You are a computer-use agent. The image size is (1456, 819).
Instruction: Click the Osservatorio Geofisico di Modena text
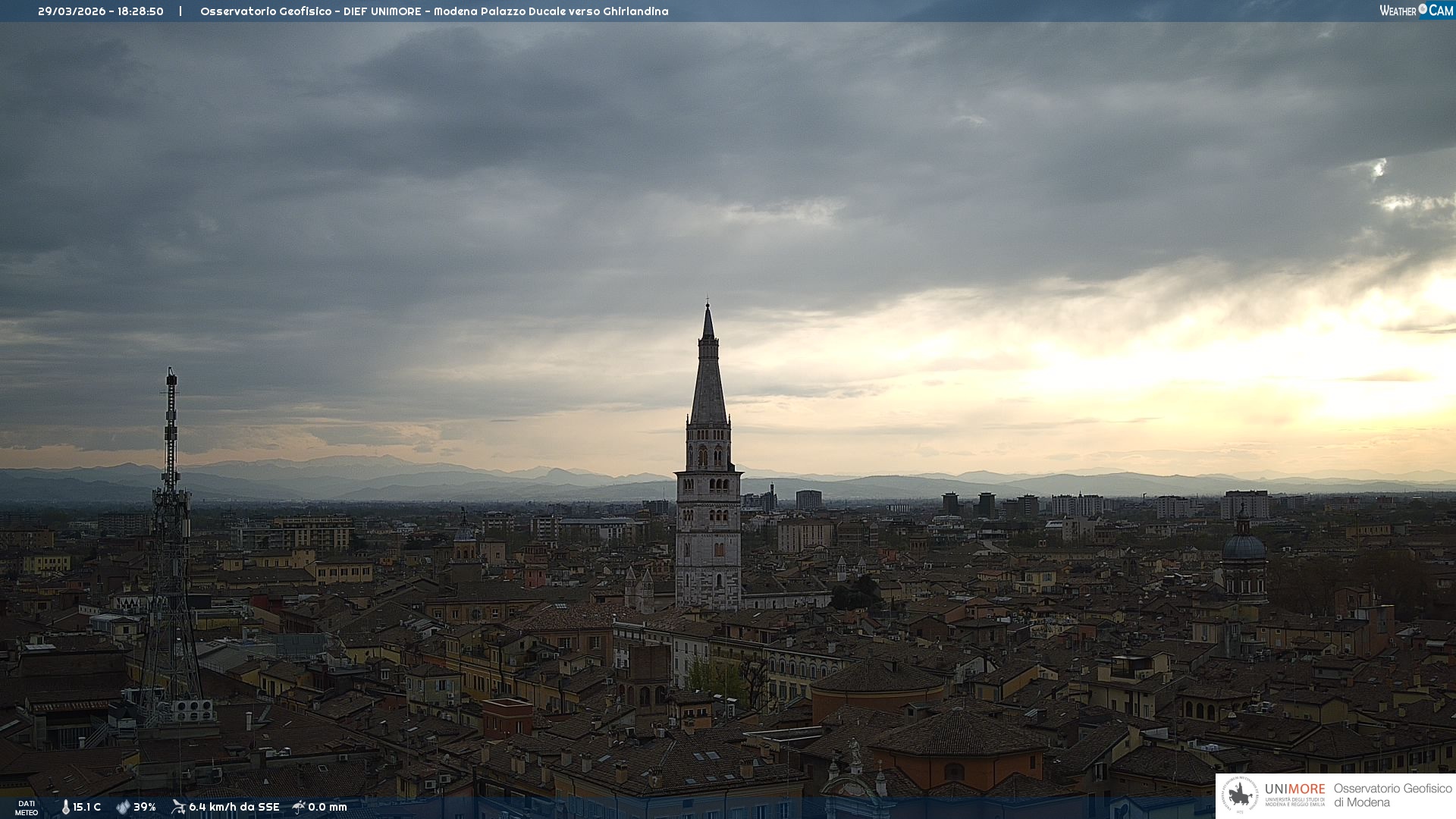(x=1392, y=795)
